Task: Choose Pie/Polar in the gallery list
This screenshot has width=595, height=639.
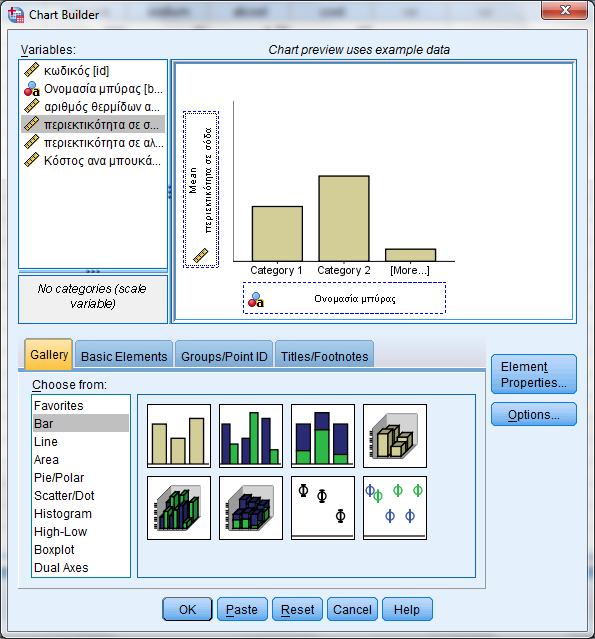Action: pos(81,477)
